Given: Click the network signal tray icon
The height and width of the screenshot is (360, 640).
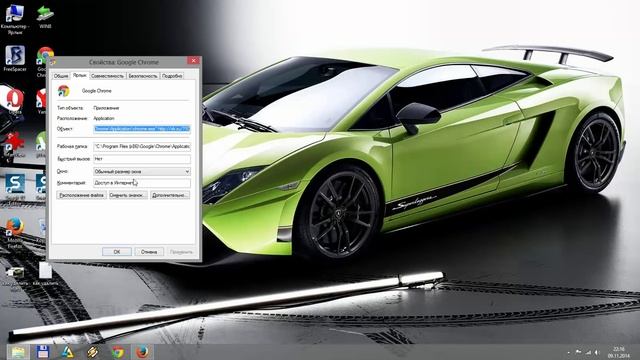Looking at the screenshot, I should click(x=588, y=352).
